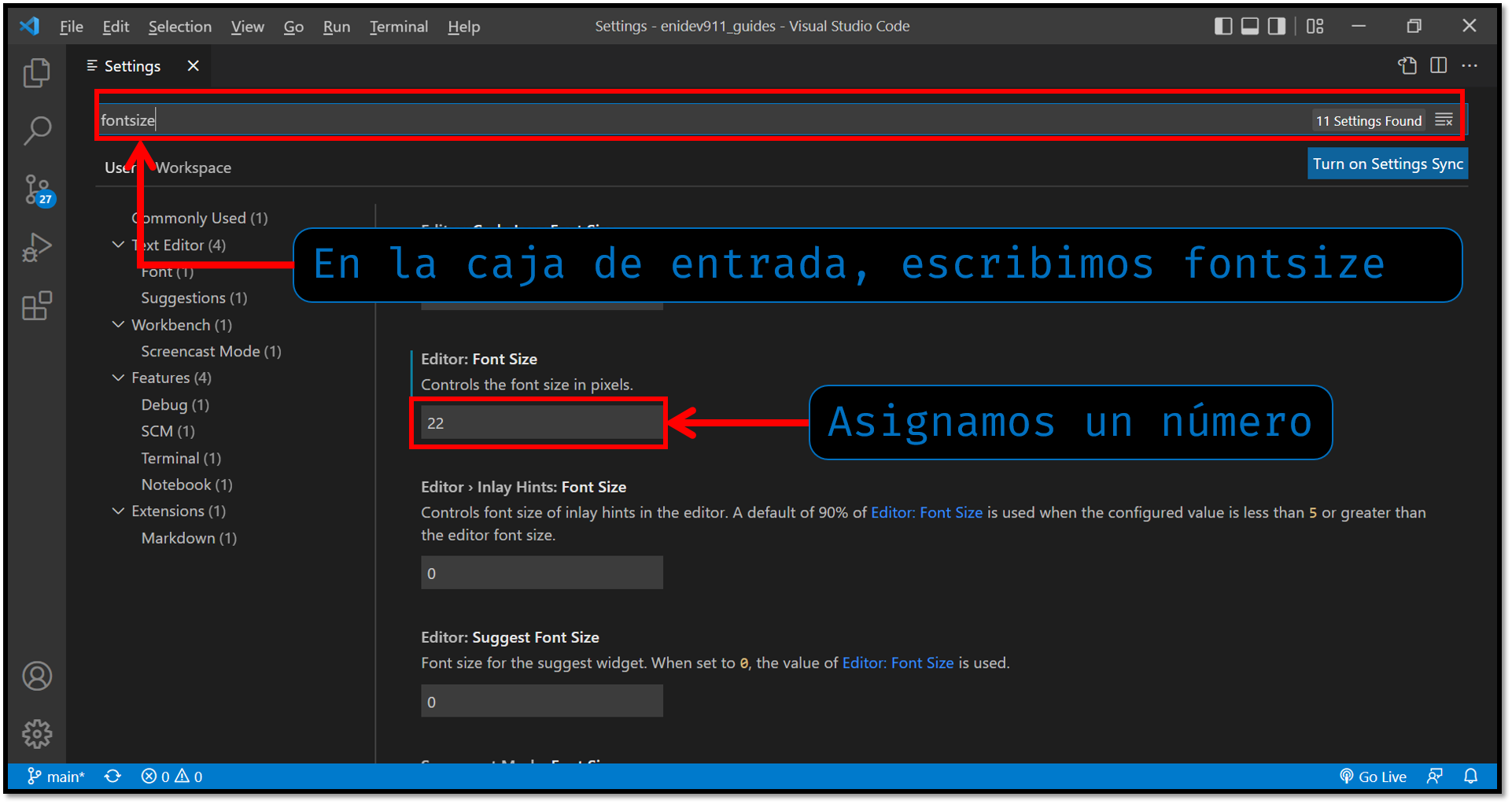Open the feedback icon in status bar

1435,776
